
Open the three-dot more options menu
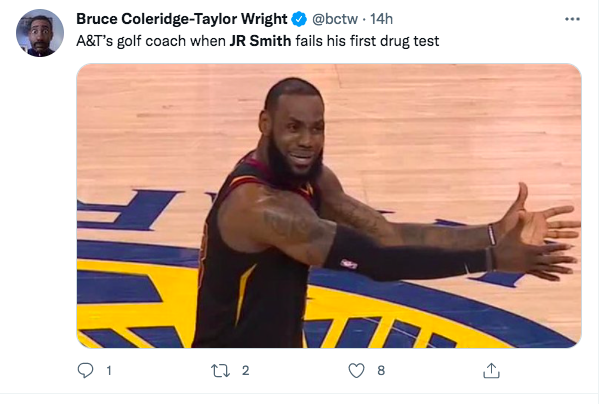(x=572, y=19)
